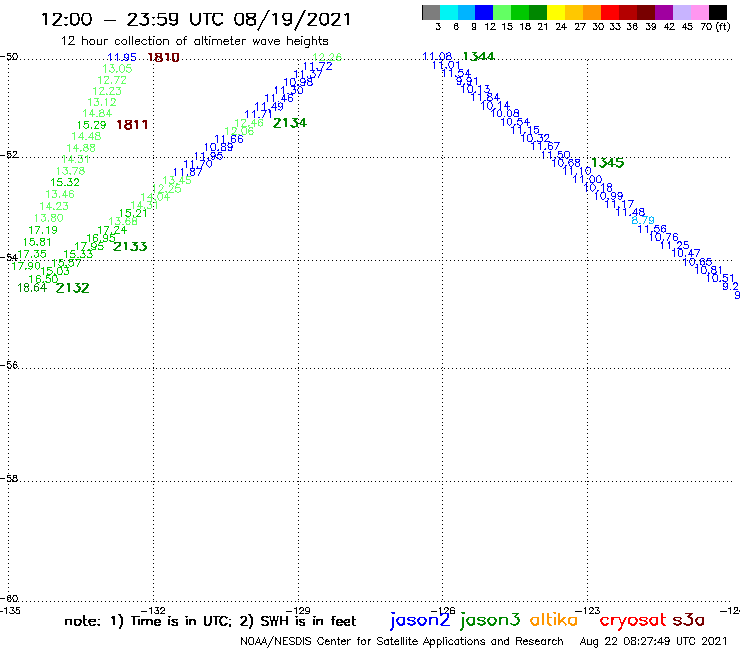Click the lavender swatch in the color scale
740x650 pixels.
(x=681, y=12)
